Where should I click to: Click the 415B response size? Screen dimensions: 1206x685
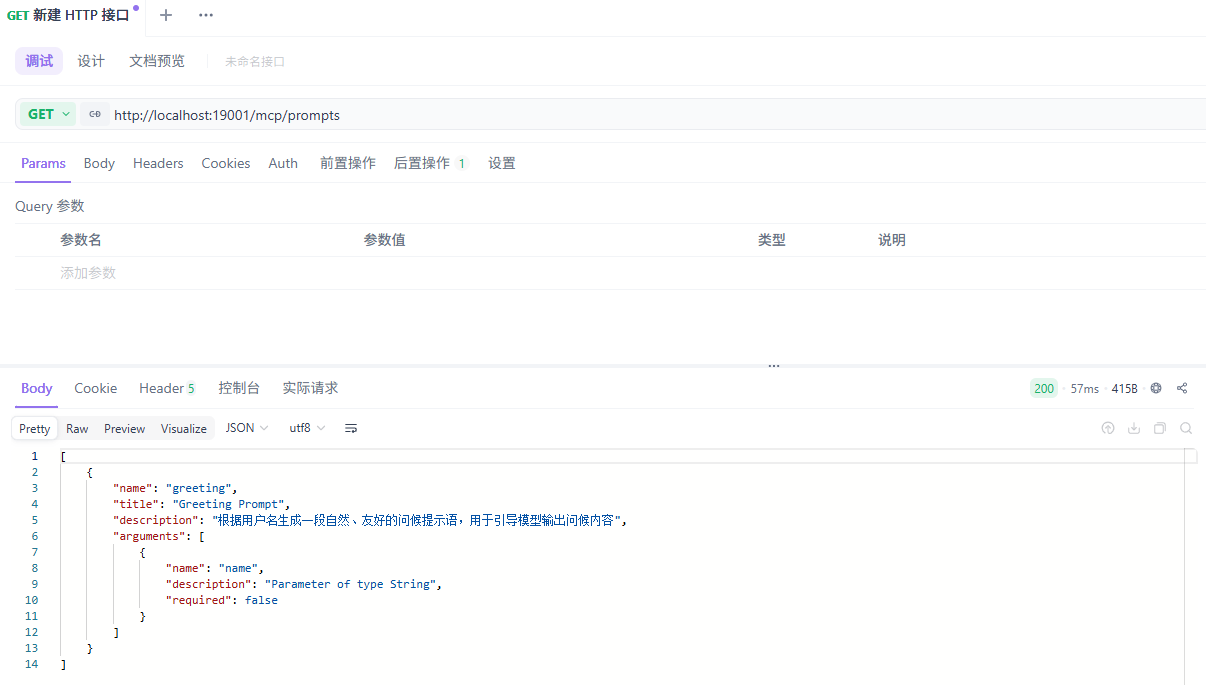[1124, 388]
